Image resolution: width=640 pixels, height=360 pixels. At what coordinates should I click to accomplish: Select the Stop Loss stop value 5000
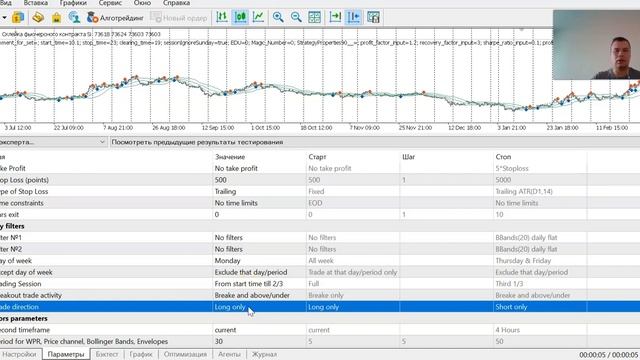(x=540, y=180)
